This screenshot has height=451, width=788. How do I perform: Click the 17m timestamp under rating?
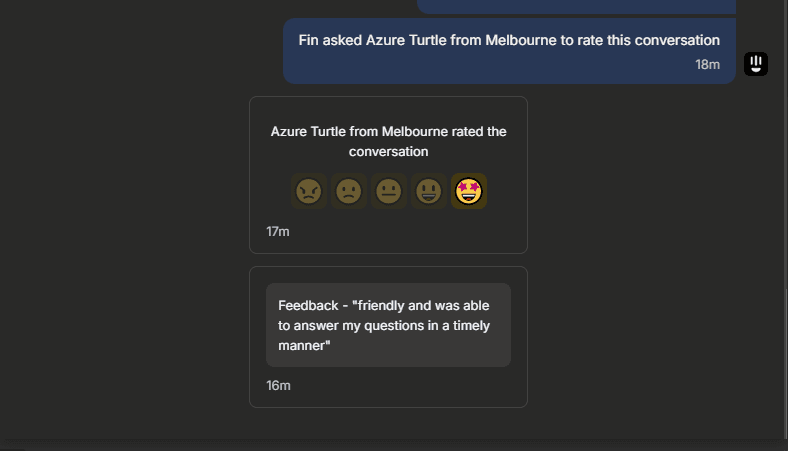click(277, 231)
